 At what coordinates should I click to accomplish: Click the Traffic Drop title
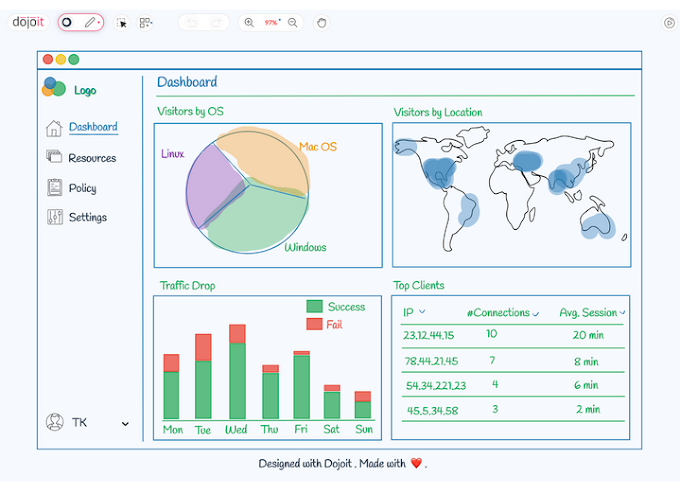coord(187,285)
